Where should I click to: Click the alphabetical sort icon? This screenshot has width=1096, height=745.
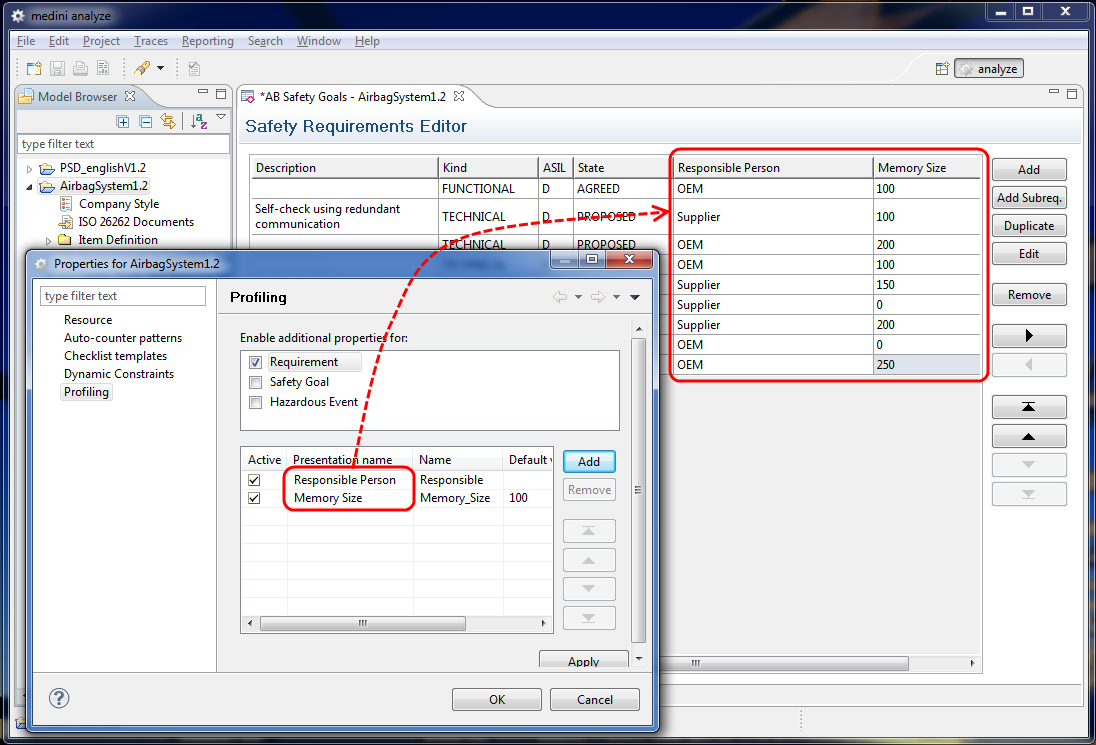click(199, 122)
